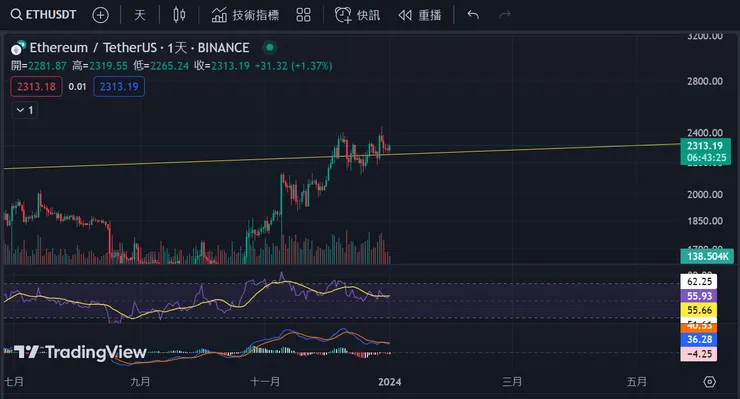Click the change value +31.32 (+1.37%)

coord(294,66)
